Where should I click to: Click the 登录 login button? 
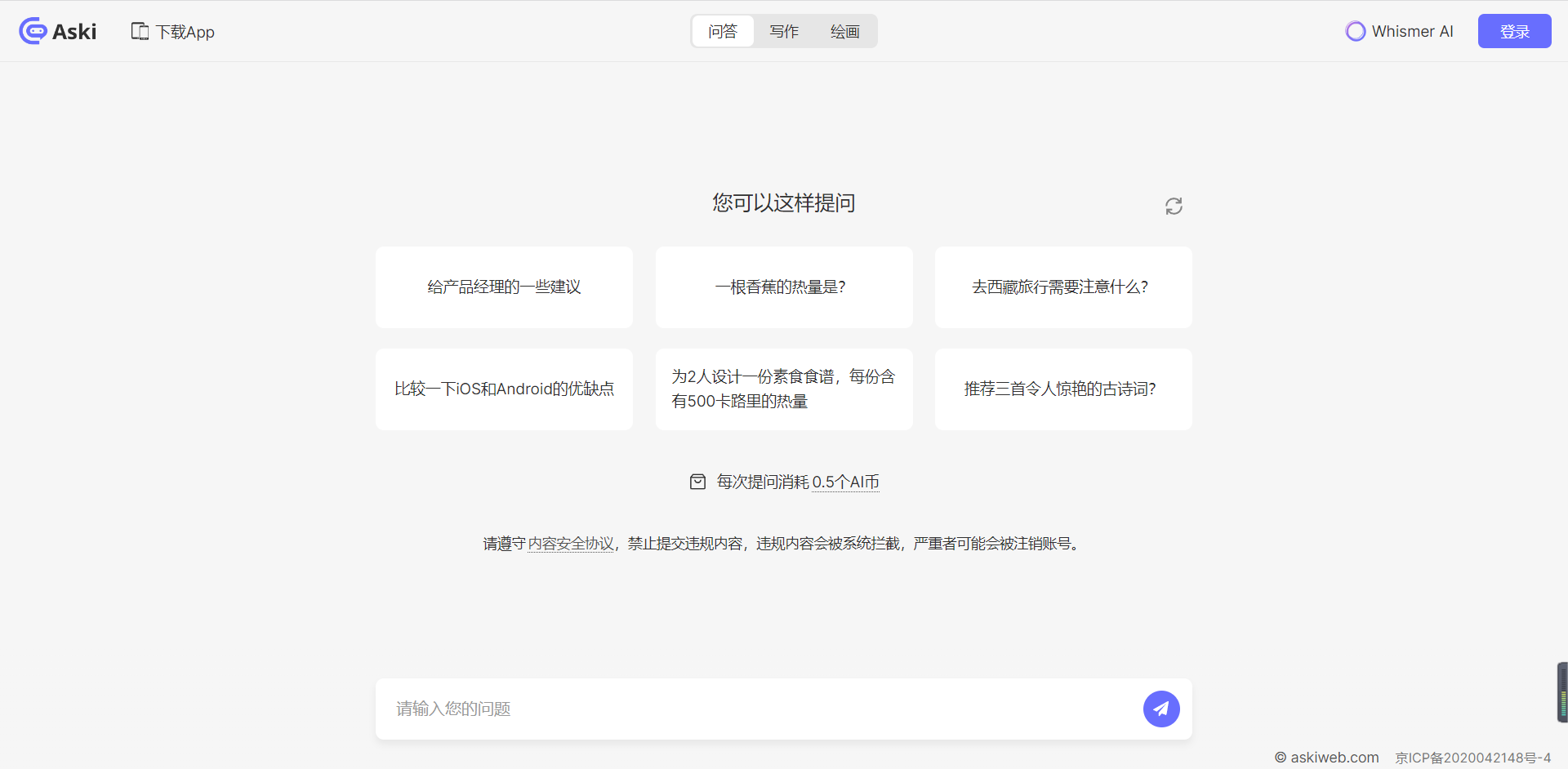pos(1514,31)
